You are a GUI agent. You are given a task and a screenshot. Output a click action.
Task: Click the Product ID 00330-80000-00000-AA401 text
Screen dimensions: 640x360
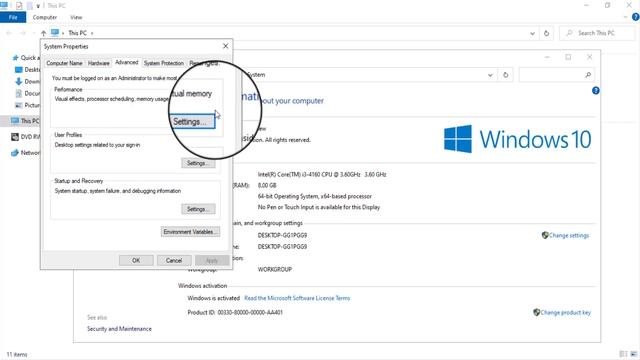(235, 313)
